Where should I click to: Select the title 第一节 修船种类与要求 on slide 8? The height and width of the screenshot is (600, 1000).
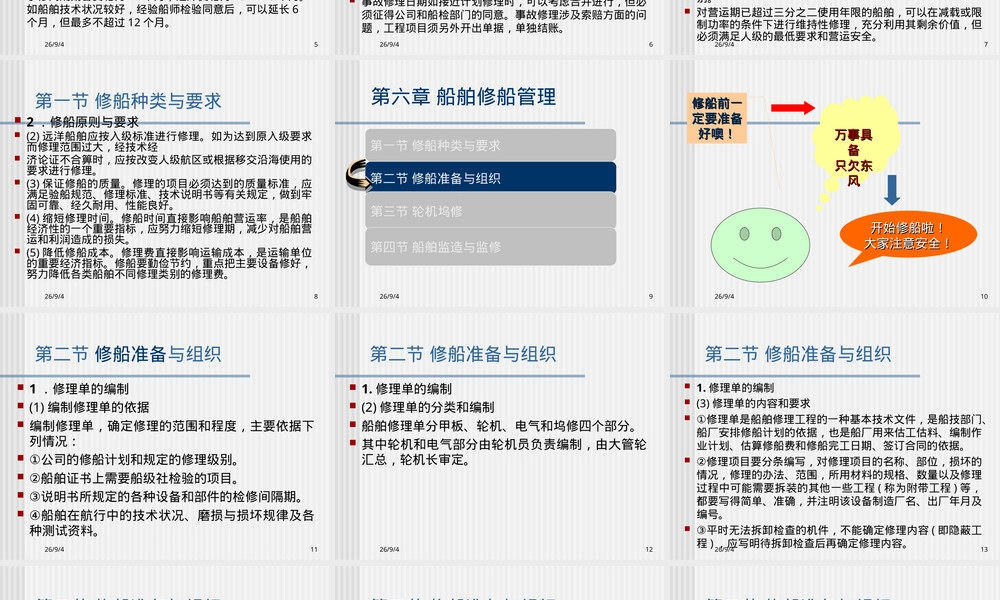(128, 100)
